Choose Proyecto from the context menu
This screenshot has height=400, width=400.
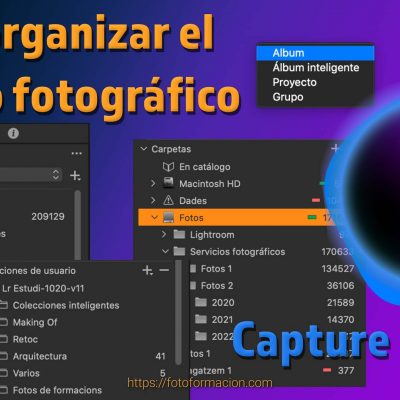point(315,82)
